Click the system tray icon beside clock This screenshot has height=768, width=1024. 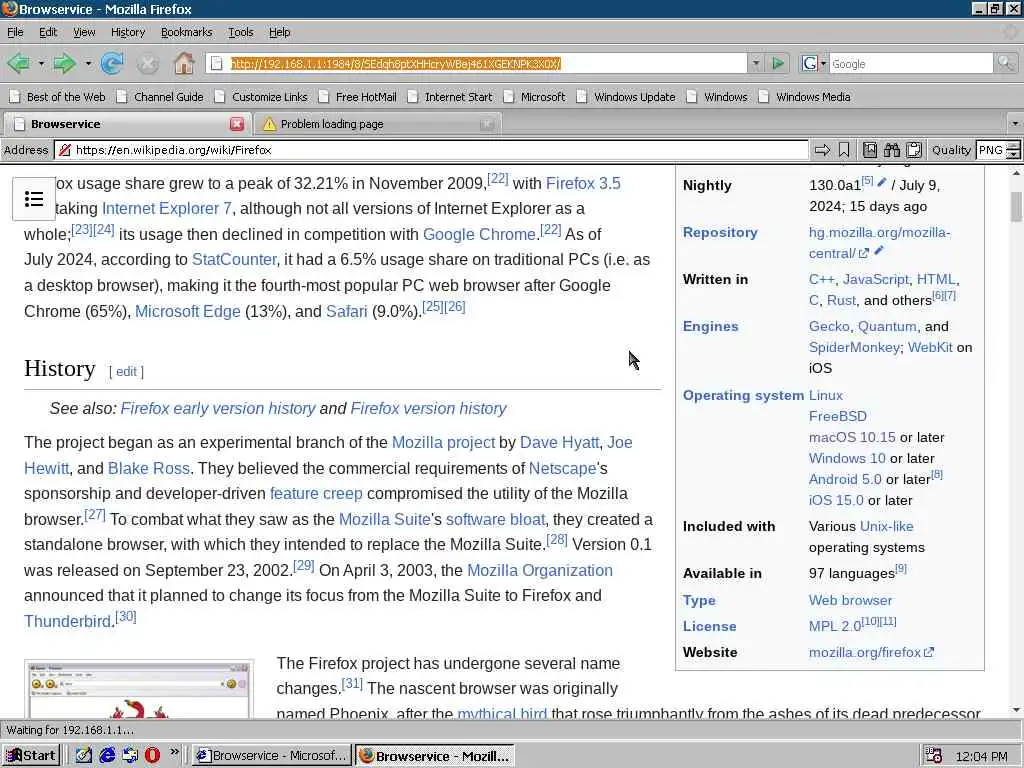coord(933,756)
